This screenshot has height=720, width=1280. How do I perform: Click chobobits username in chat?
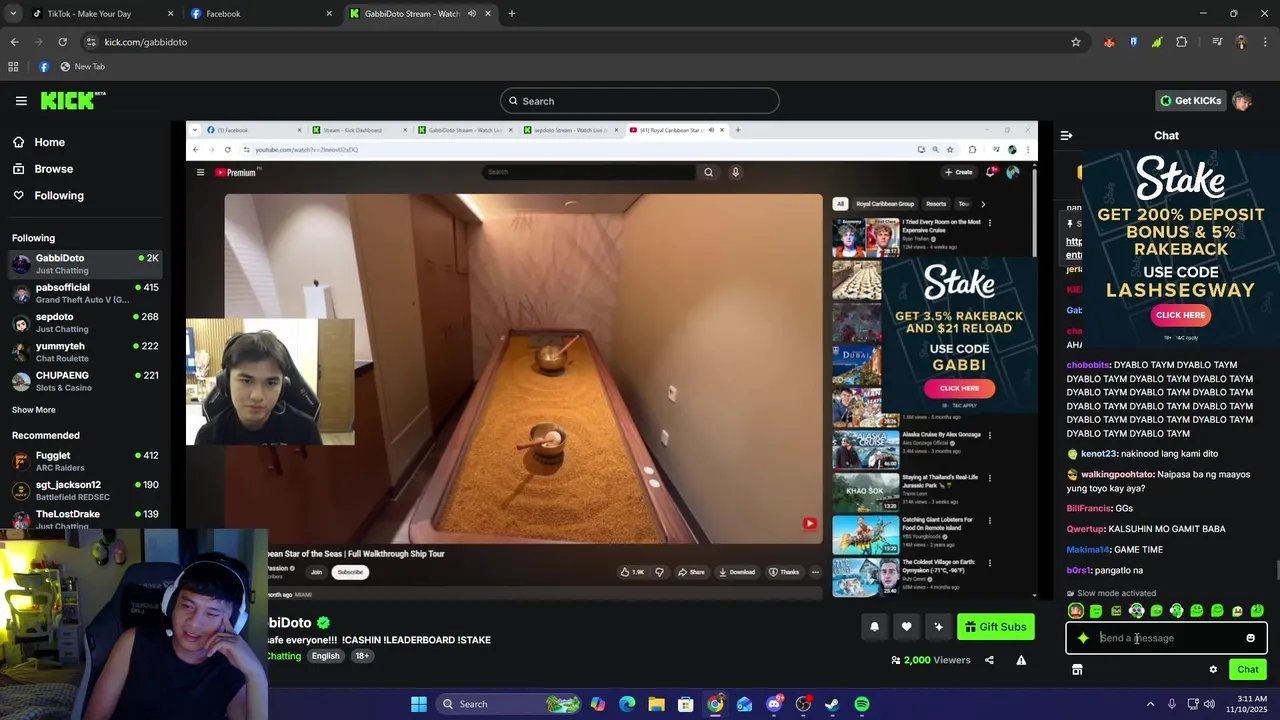coord(1088,365)
